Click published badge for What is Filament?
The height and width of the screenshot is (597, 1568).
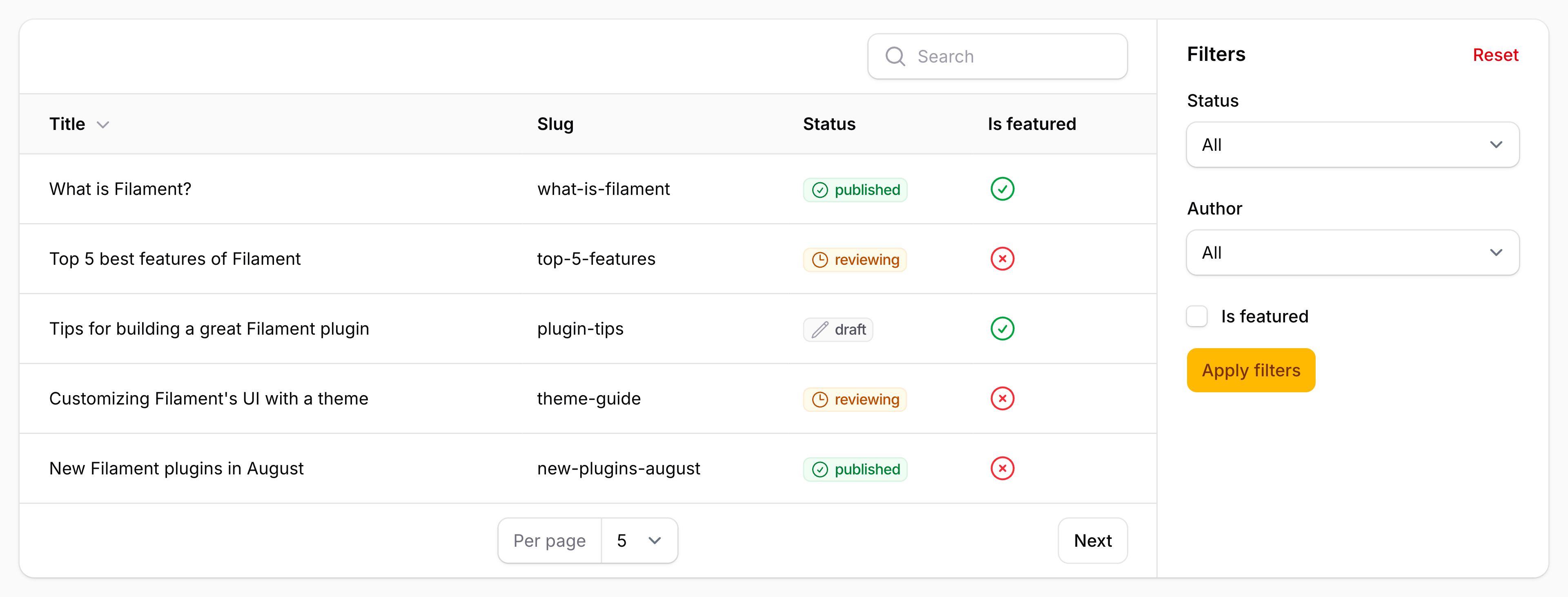click(855, 190)
